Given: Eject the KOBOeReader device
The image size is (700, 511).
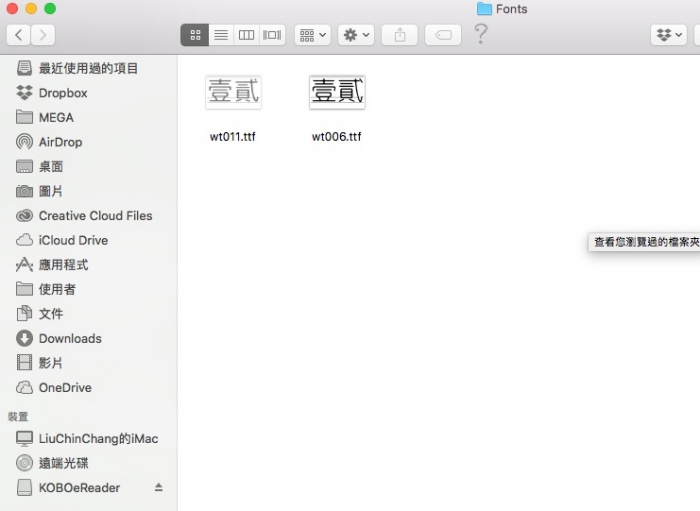Looking at the screenshot, I should 158,487.
